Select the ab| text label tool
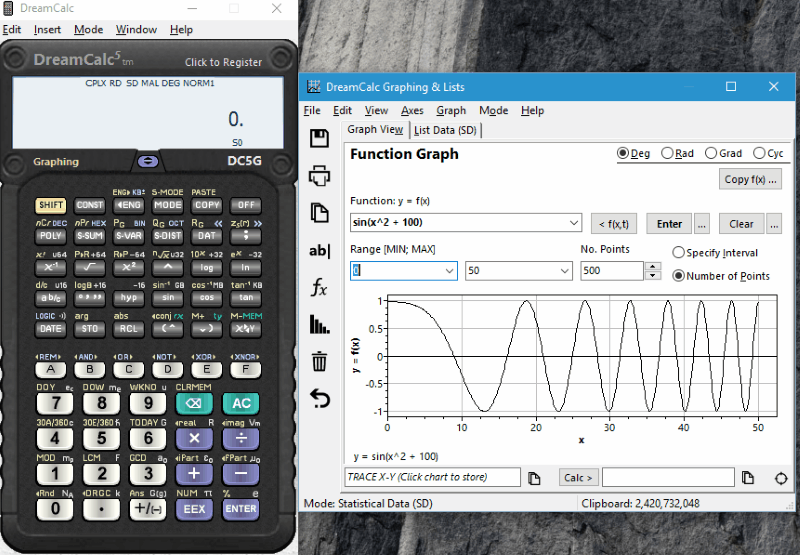The width and height of the screenshot is (800, 555). [x=319, y=250]
